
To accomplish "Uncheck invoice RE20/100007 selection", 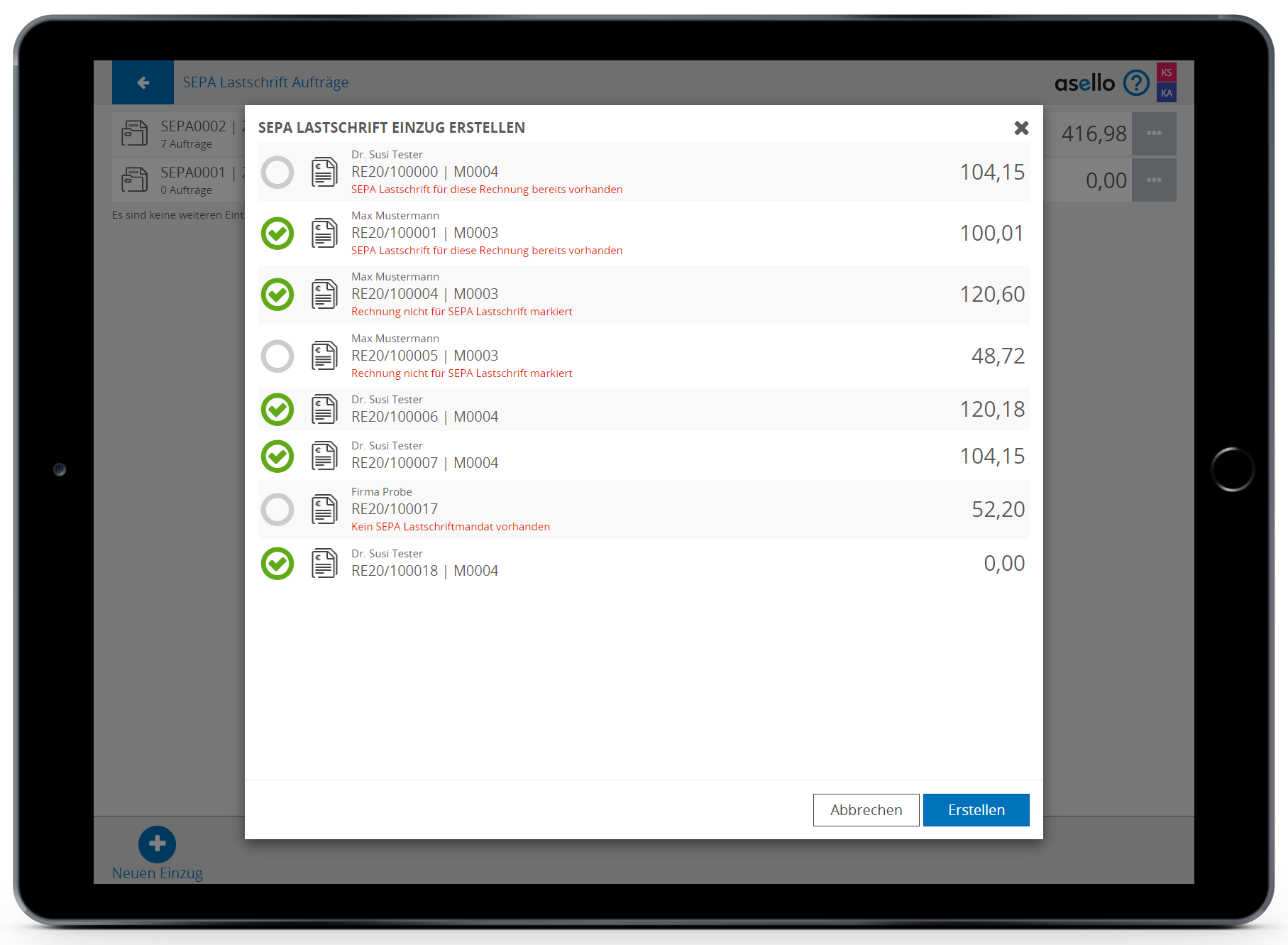I will 277,457.
